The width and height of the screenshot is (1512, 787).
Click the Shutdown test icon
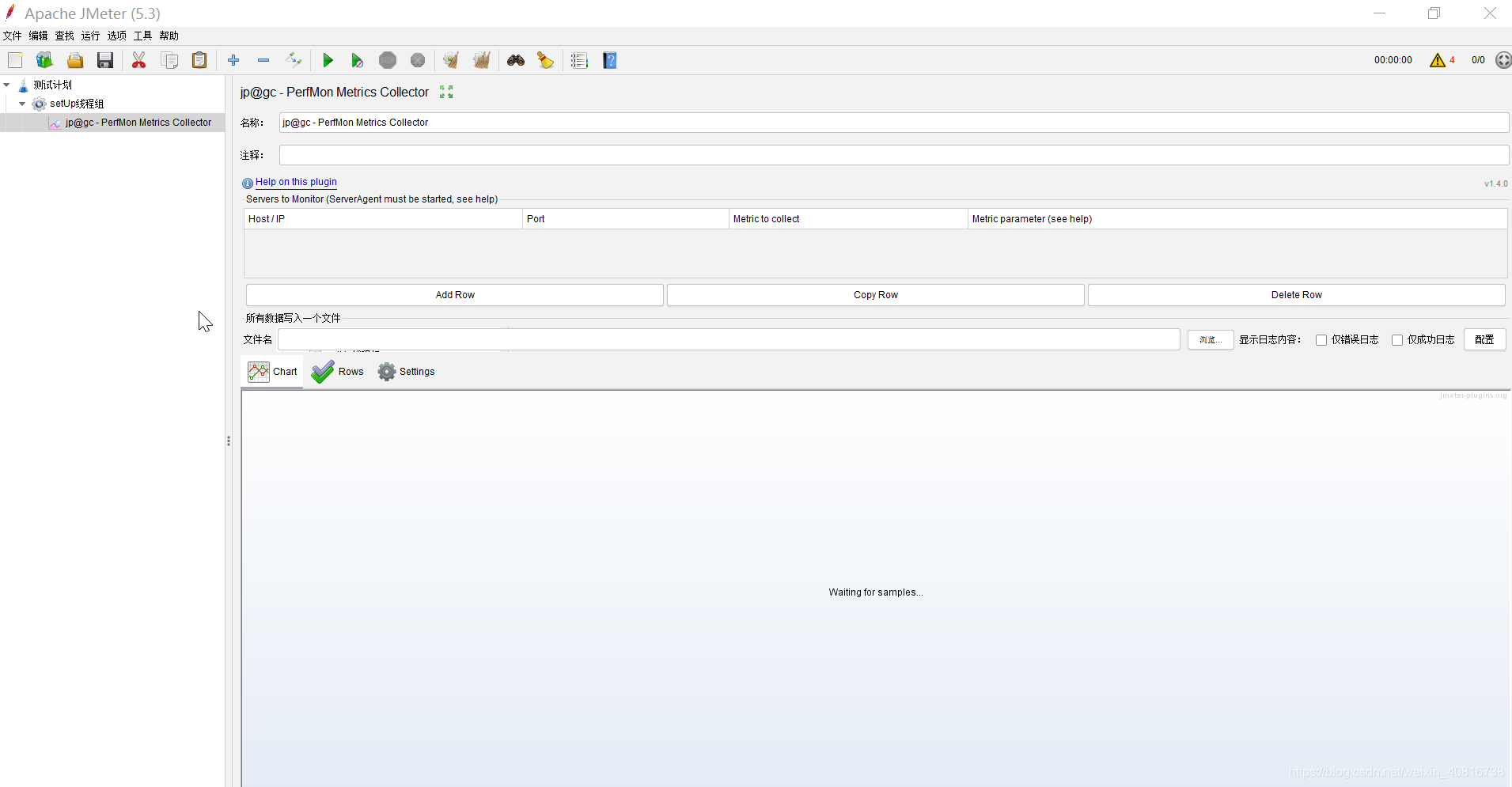[418, 60]
